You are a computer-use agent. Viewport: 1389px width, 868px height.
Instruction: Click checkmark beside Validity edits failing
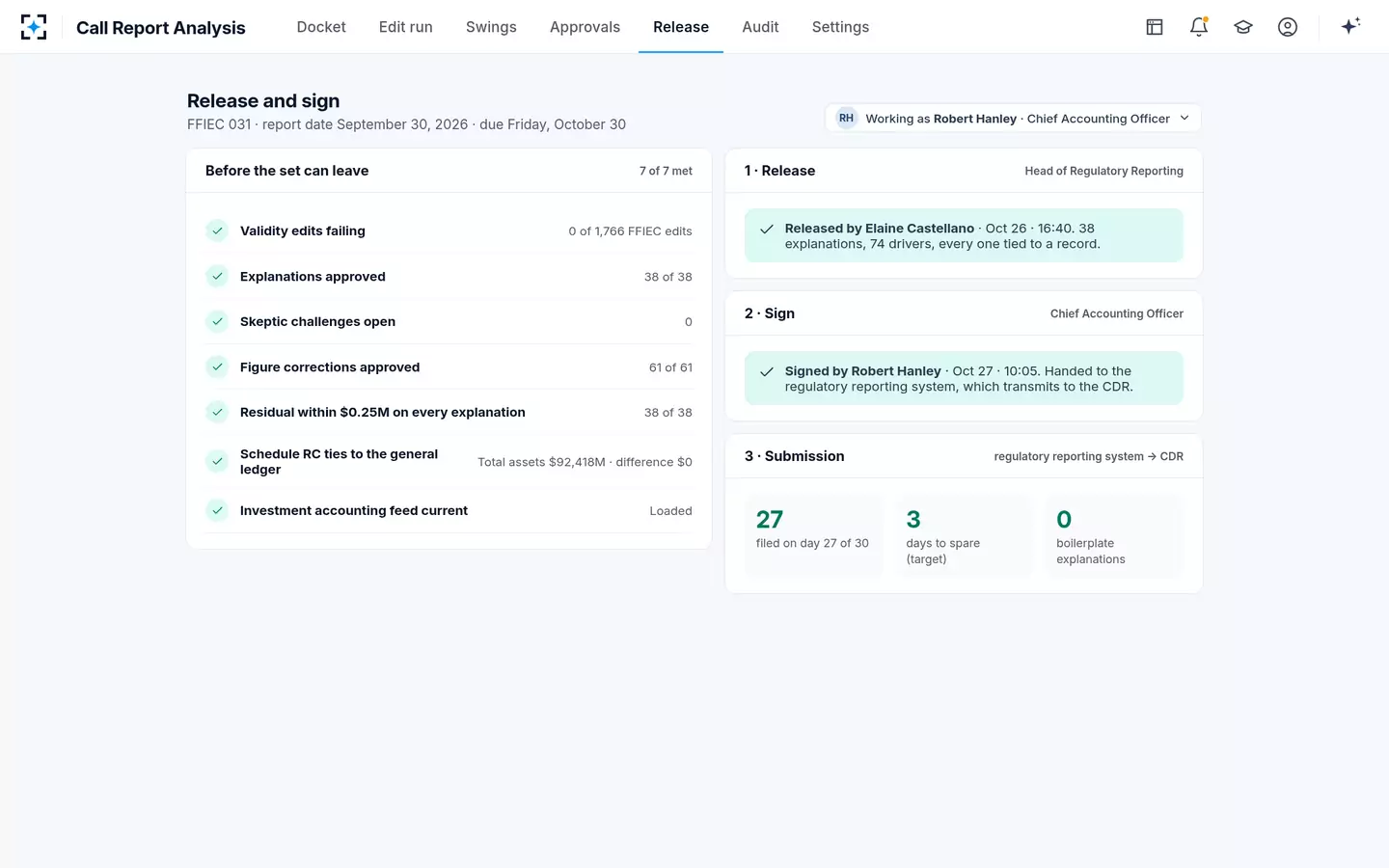click(217, 231)
